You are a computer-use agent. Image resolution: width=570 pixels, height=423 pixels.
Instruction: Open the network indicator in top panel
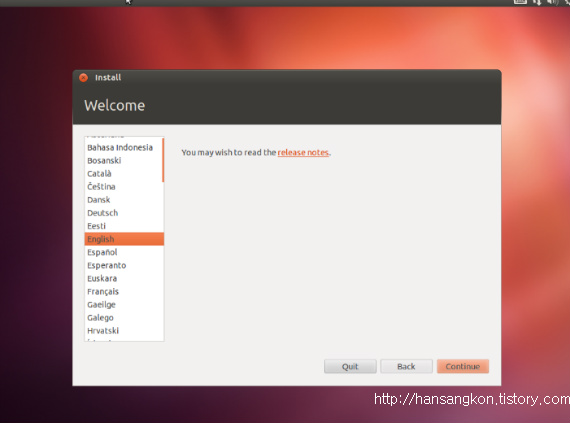(537, 2)
